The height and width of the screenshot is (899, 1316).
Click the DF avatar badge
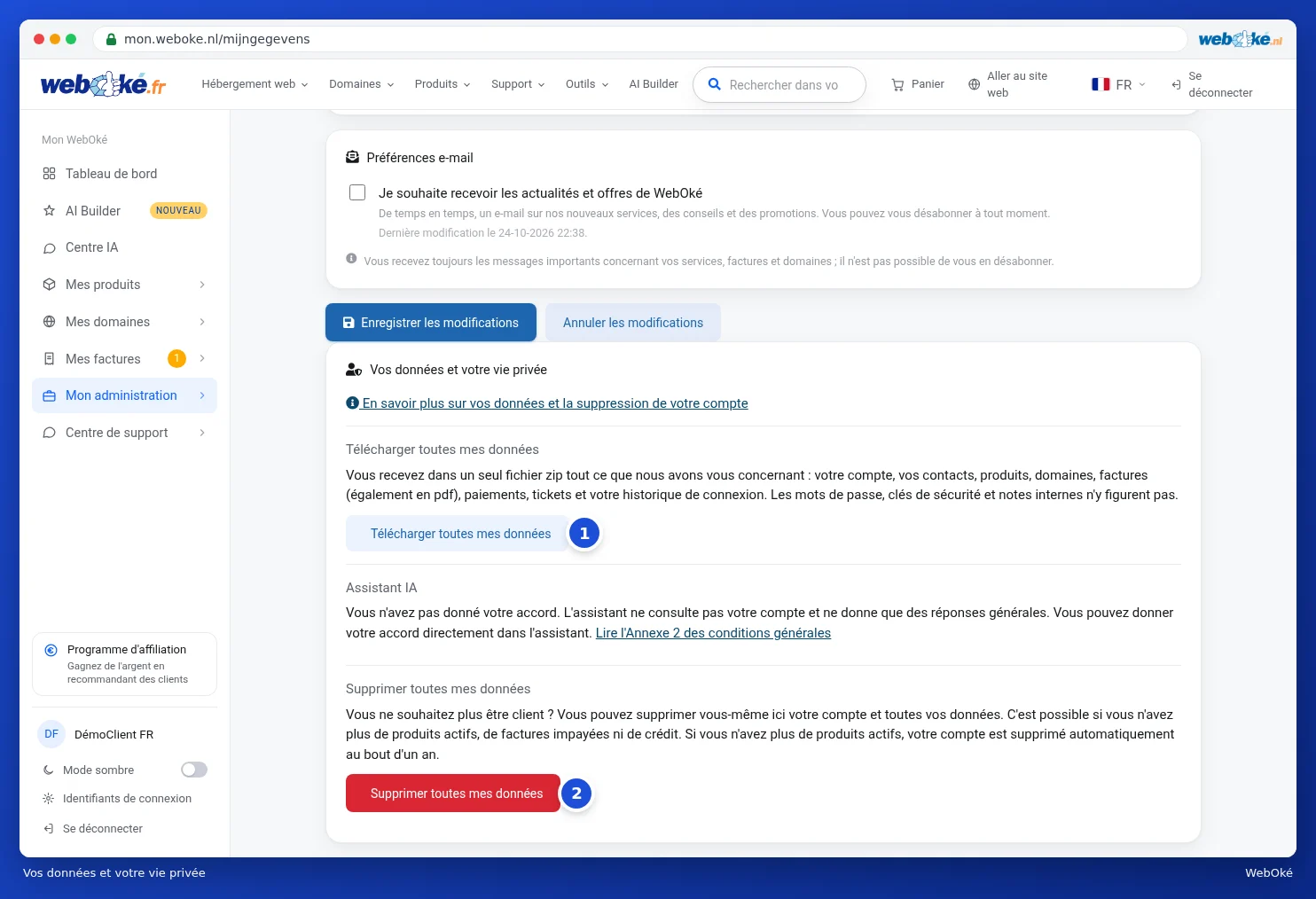[x=51, y=734]
